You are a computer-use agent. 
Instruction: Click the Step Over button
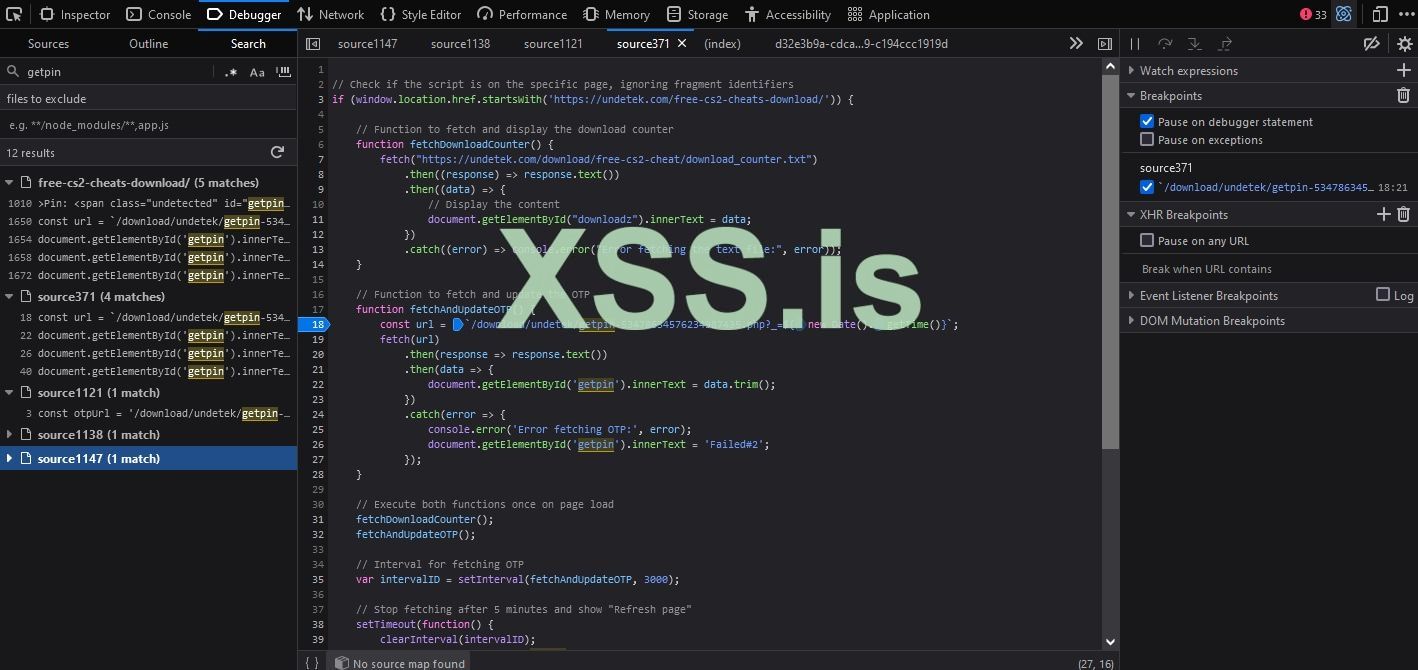click(1165, 44)
